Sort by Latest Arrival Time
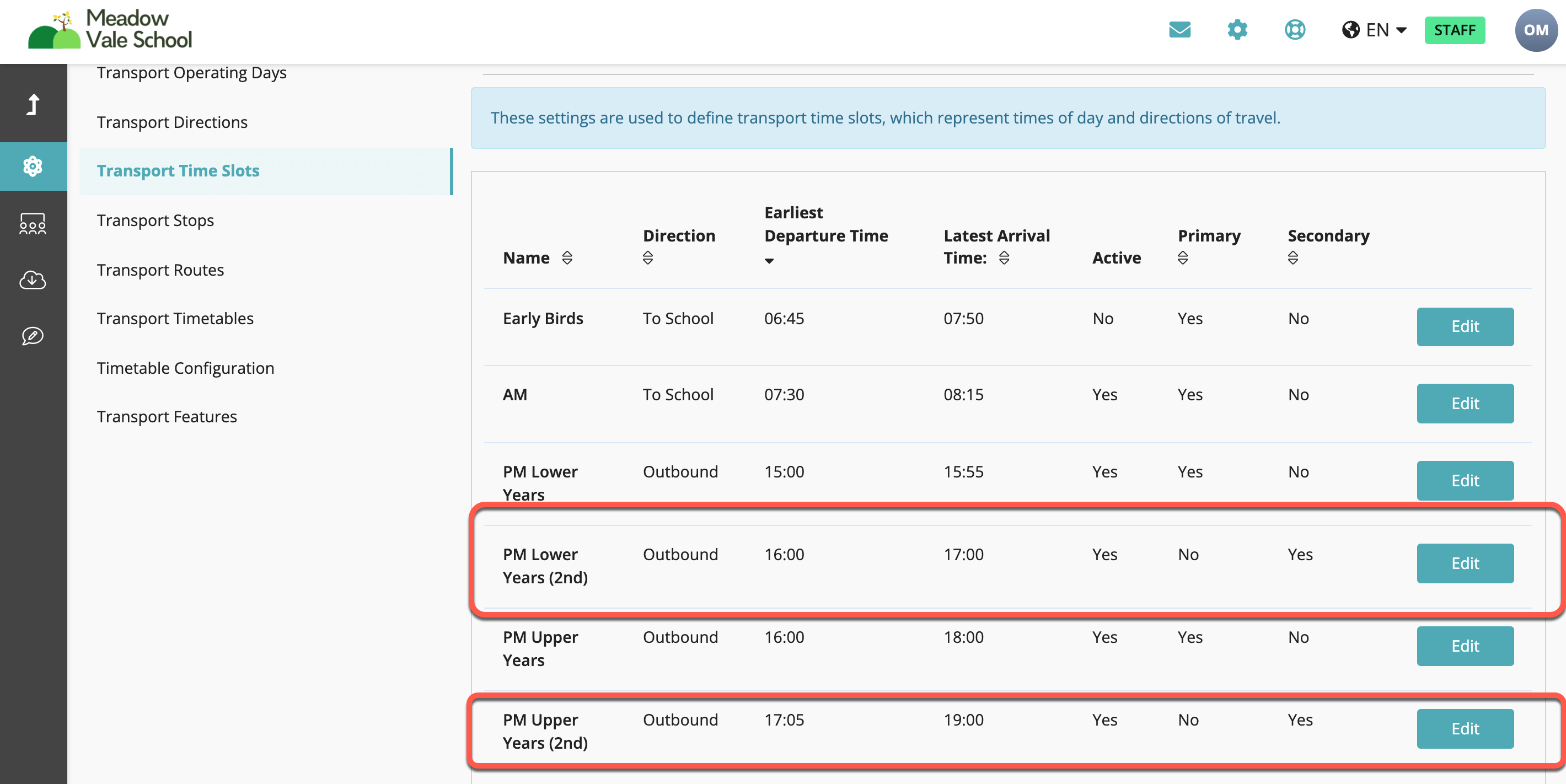 point(1004,257)
